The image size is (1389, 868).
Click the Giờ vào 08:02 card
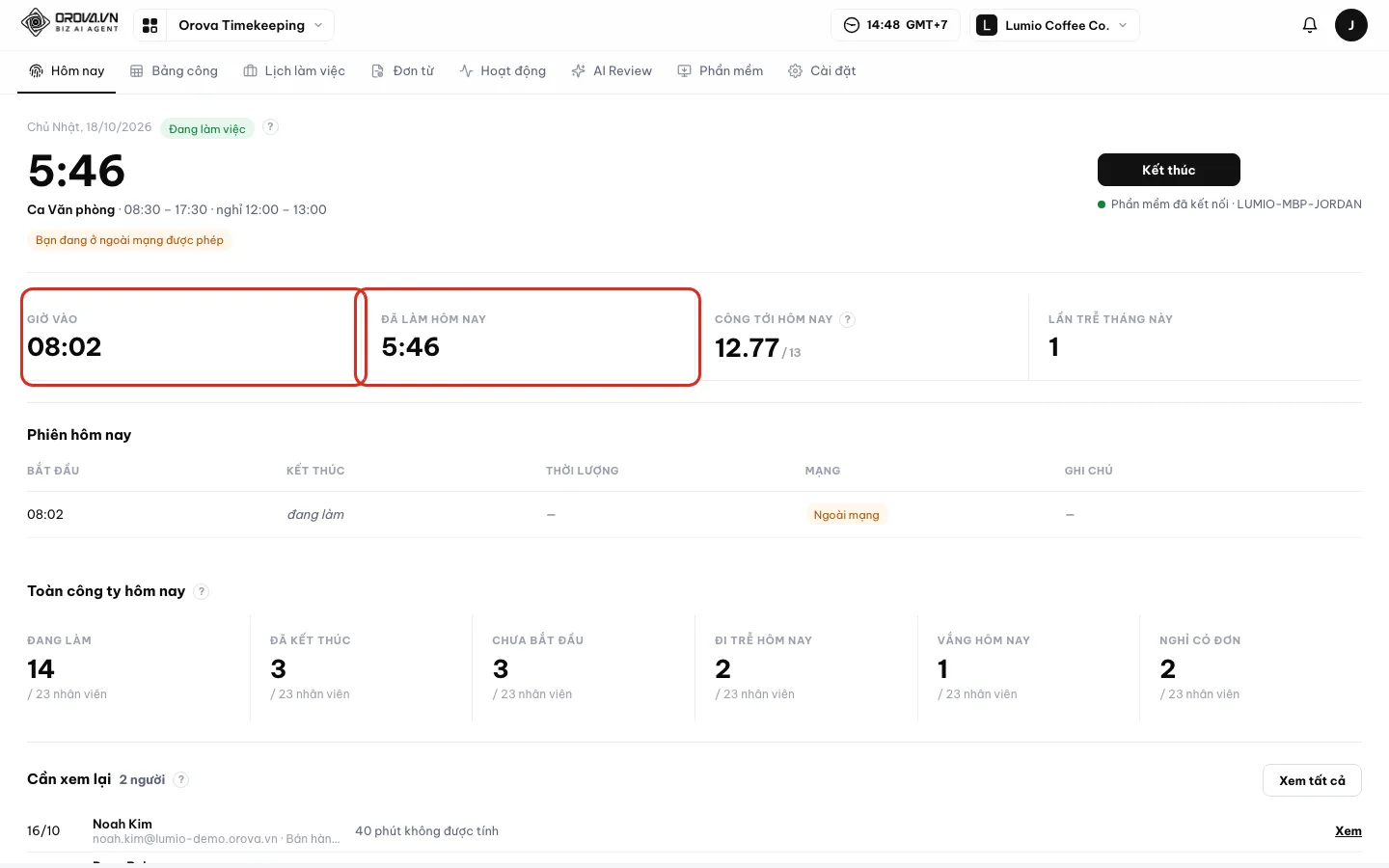point(193,337)
